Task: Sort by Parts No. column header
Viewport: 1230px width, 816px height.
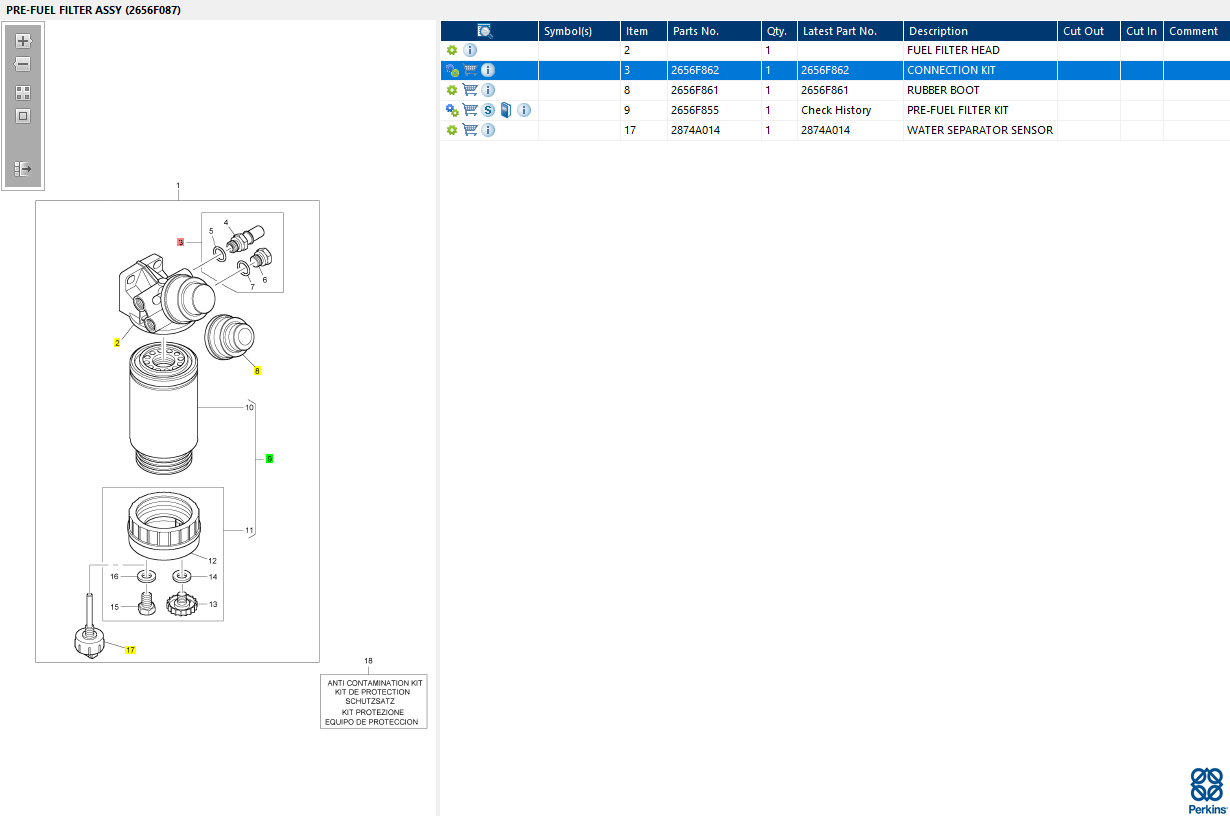Action: click(x=714, y=31)
